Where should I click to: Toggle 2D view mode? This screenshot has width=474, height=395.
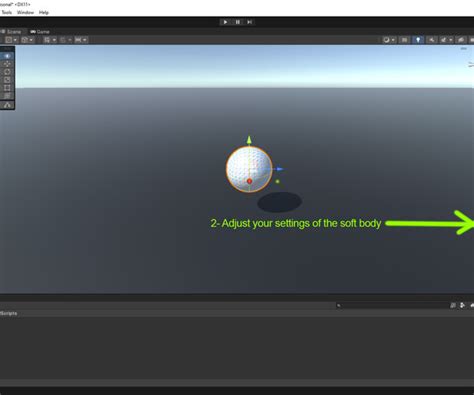click(x=404, y=40)
